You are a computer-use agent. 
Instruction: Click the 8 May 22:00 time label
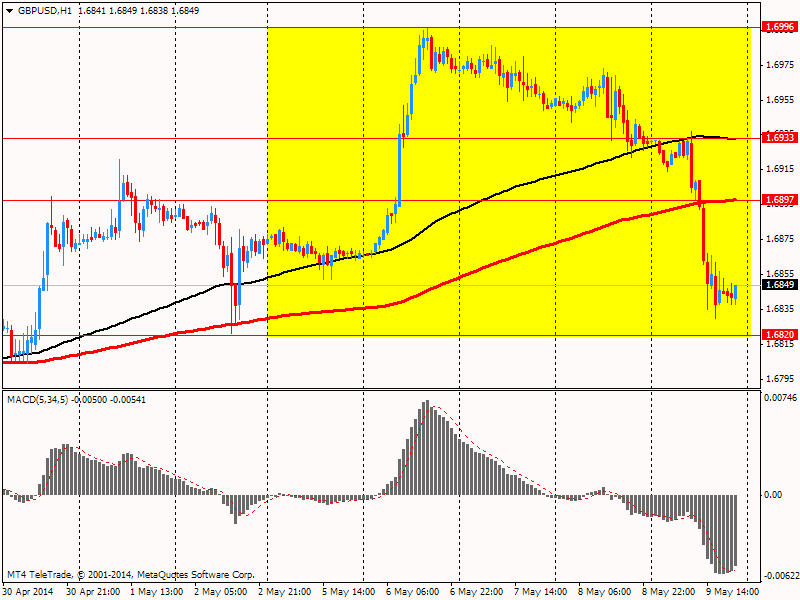669,592
